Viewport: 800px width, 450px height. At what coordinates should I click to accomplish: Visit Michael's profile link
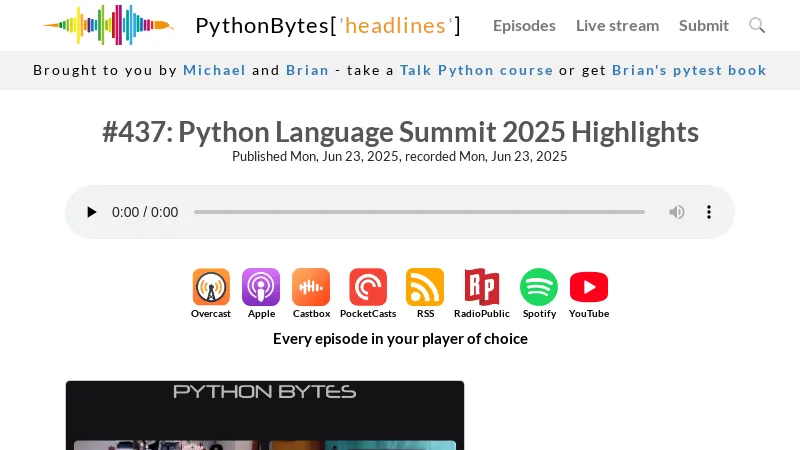coord(214,70)
